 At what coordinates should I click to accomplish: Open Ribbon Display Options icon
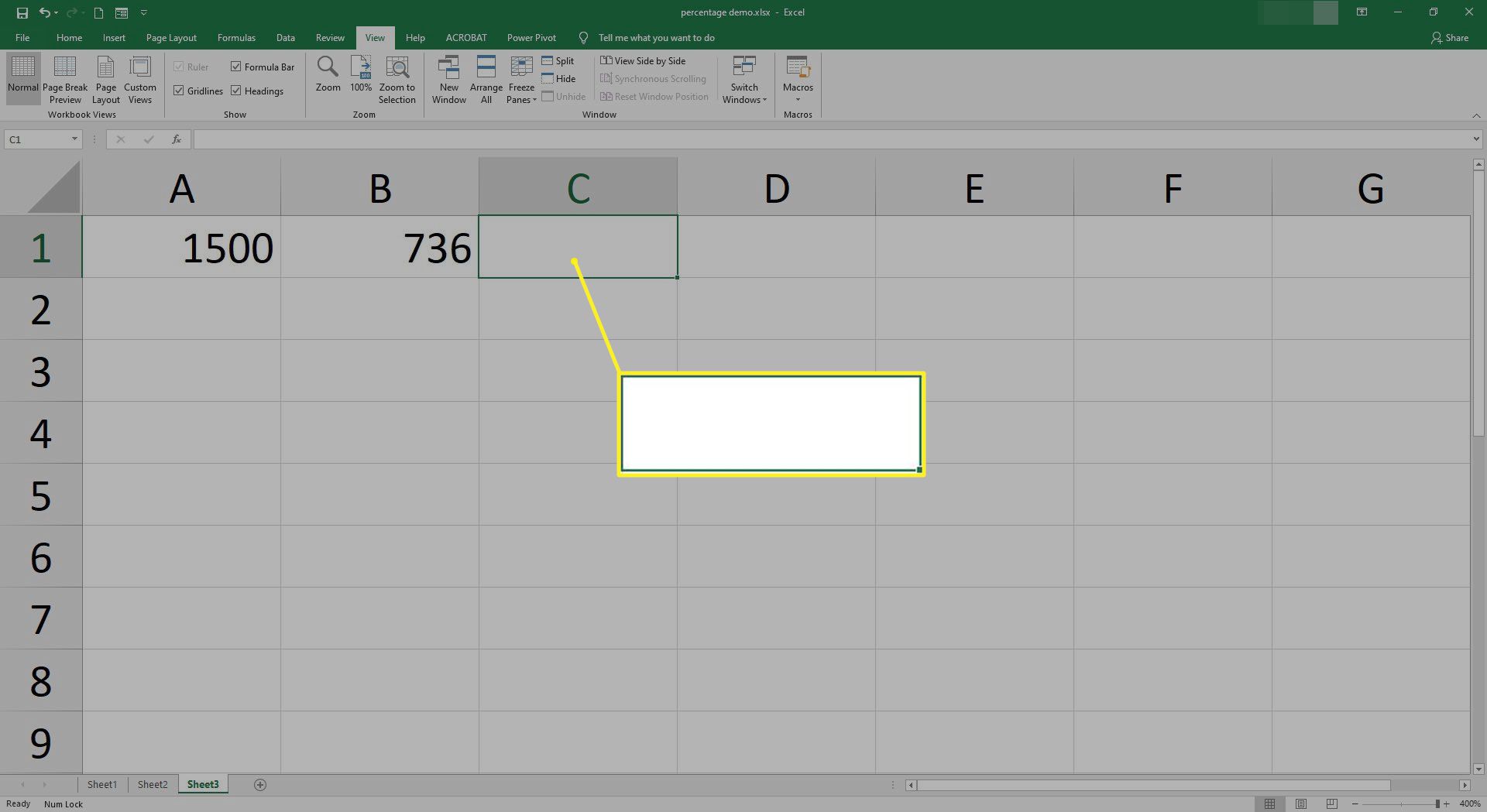pyautogui.click(x=1362, y=12)
